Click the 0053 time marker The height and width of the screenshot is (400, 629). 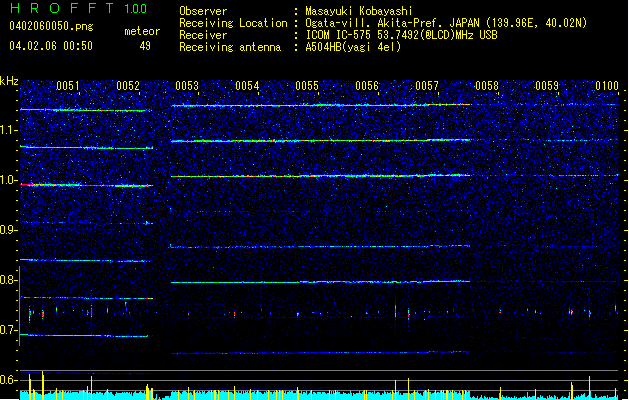(187, 86)
